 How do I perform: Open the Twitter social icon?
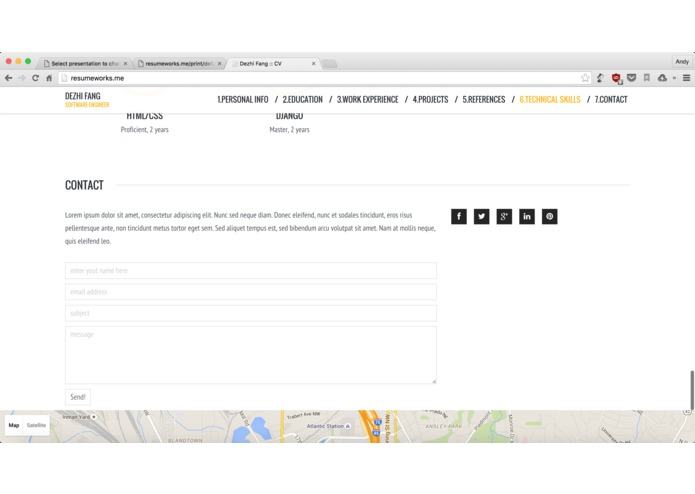coord(481,217)
